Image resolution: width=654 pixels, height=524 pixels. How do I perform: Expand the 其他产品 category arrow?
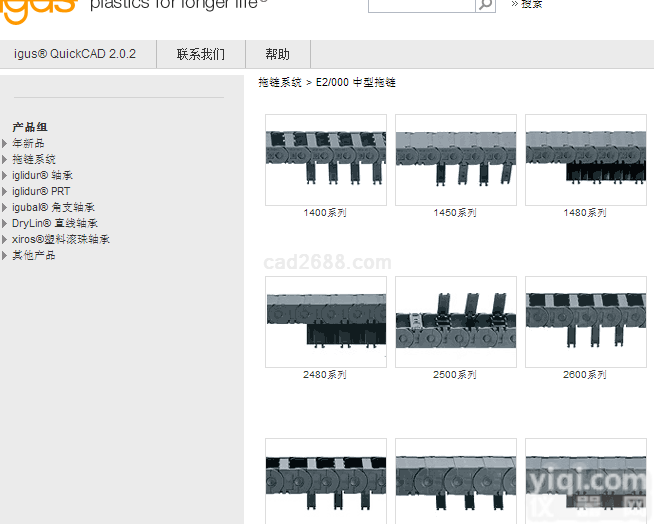(x=5, y=255)
